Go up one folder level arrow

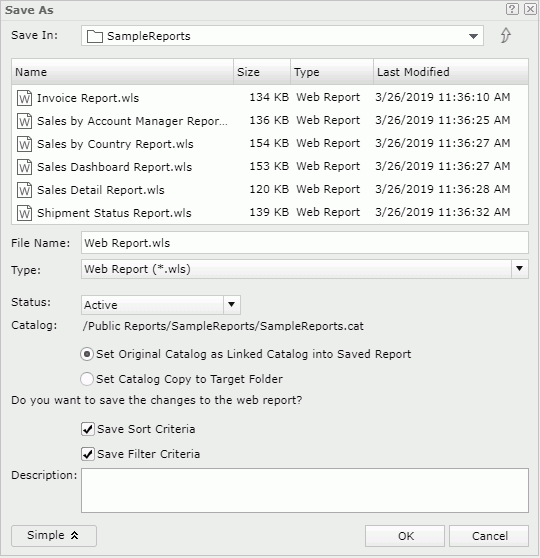pos(505,35)
